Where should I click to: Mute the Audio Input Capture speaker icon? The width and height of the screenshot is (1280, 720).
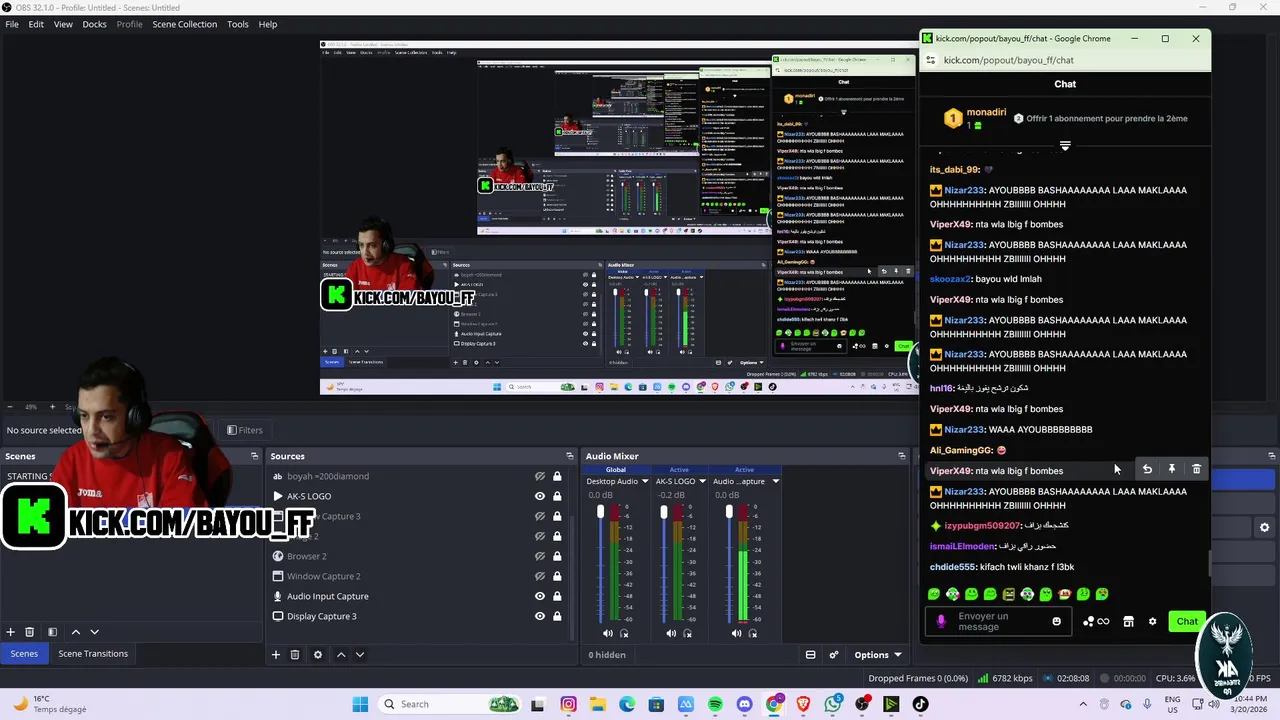pyautogui.click(x=736, y=633)
